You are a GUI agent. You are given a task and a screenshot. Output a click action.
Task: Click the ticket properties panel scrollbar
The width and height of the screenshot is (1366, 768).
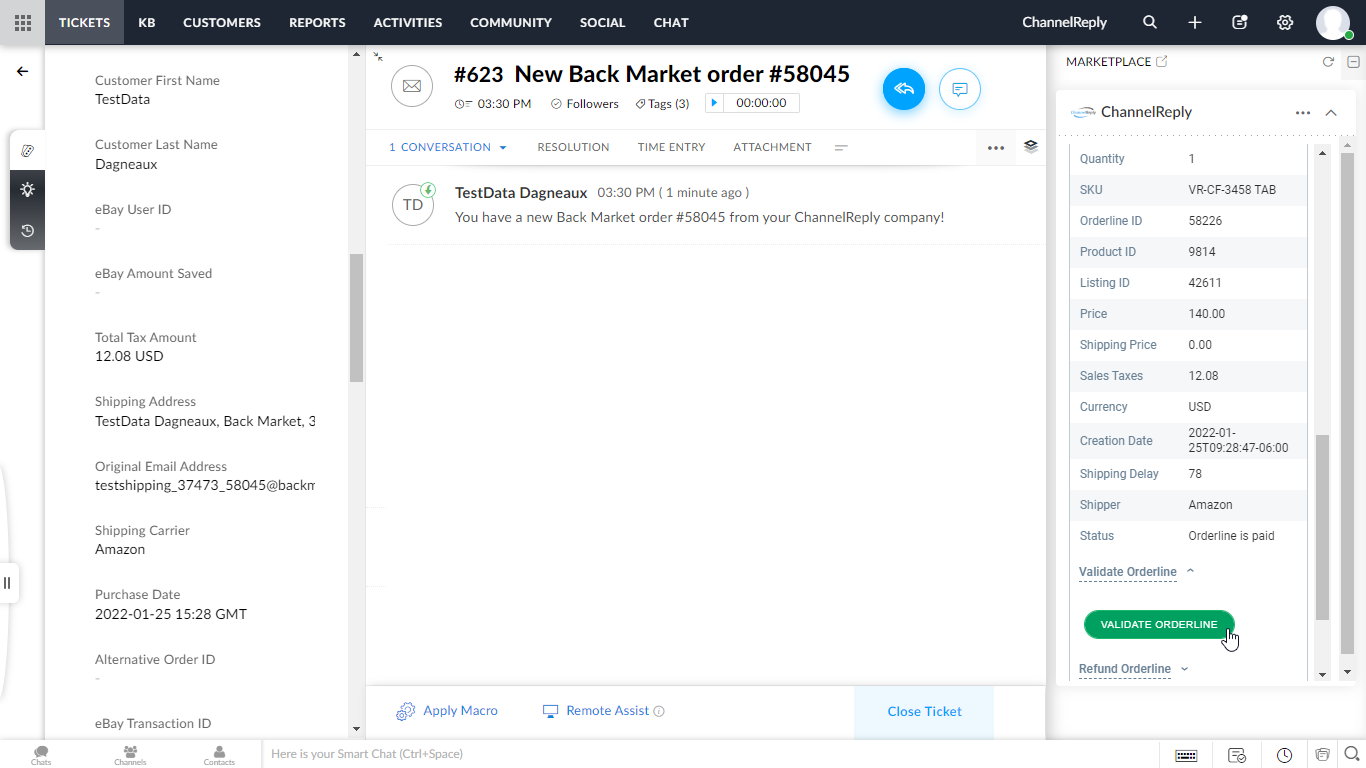356,317
